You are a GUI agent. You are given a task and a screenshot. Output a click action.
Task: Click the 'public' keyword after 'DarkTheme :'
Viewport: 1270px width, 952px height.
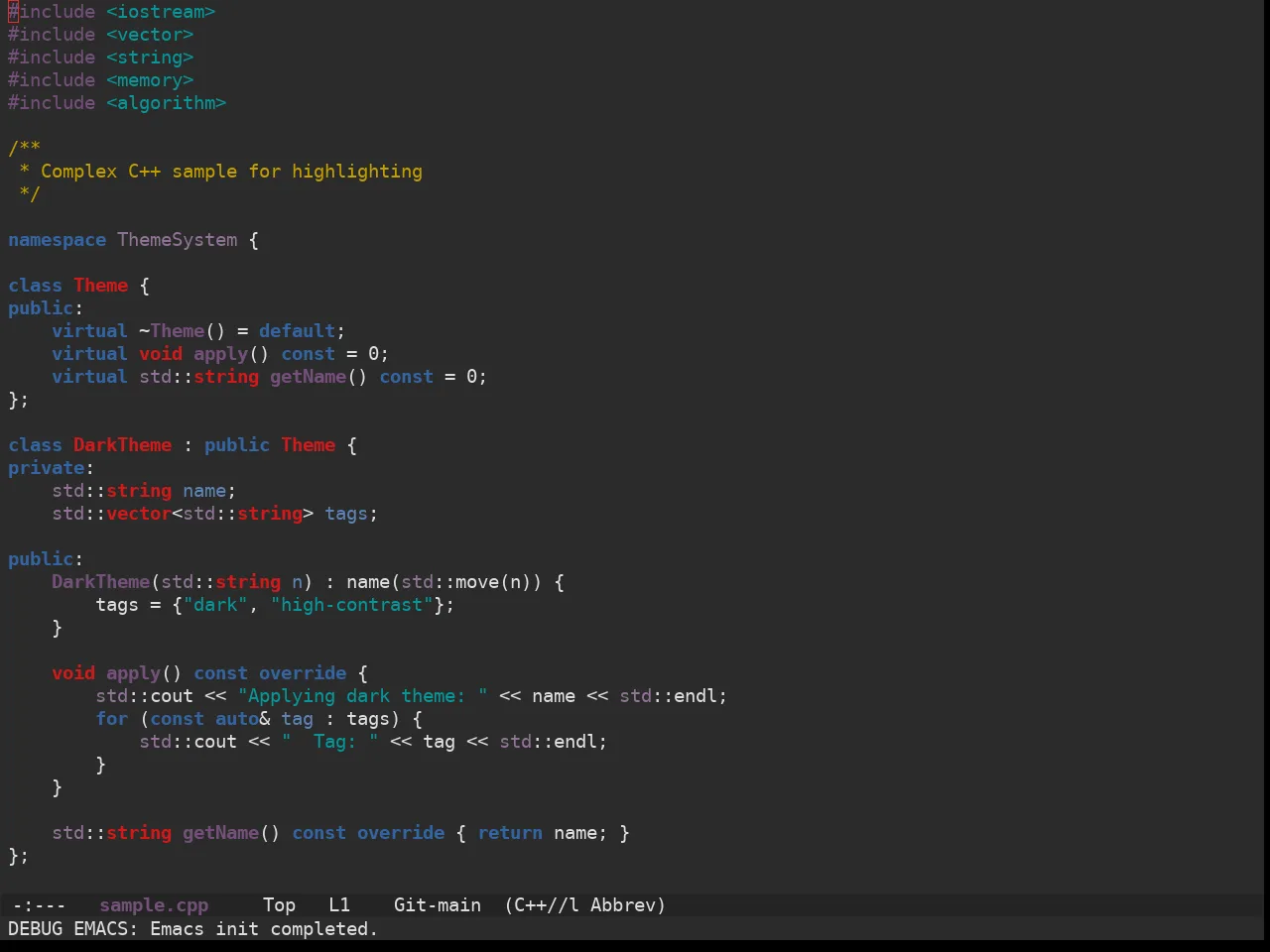(x=237, y=445)
